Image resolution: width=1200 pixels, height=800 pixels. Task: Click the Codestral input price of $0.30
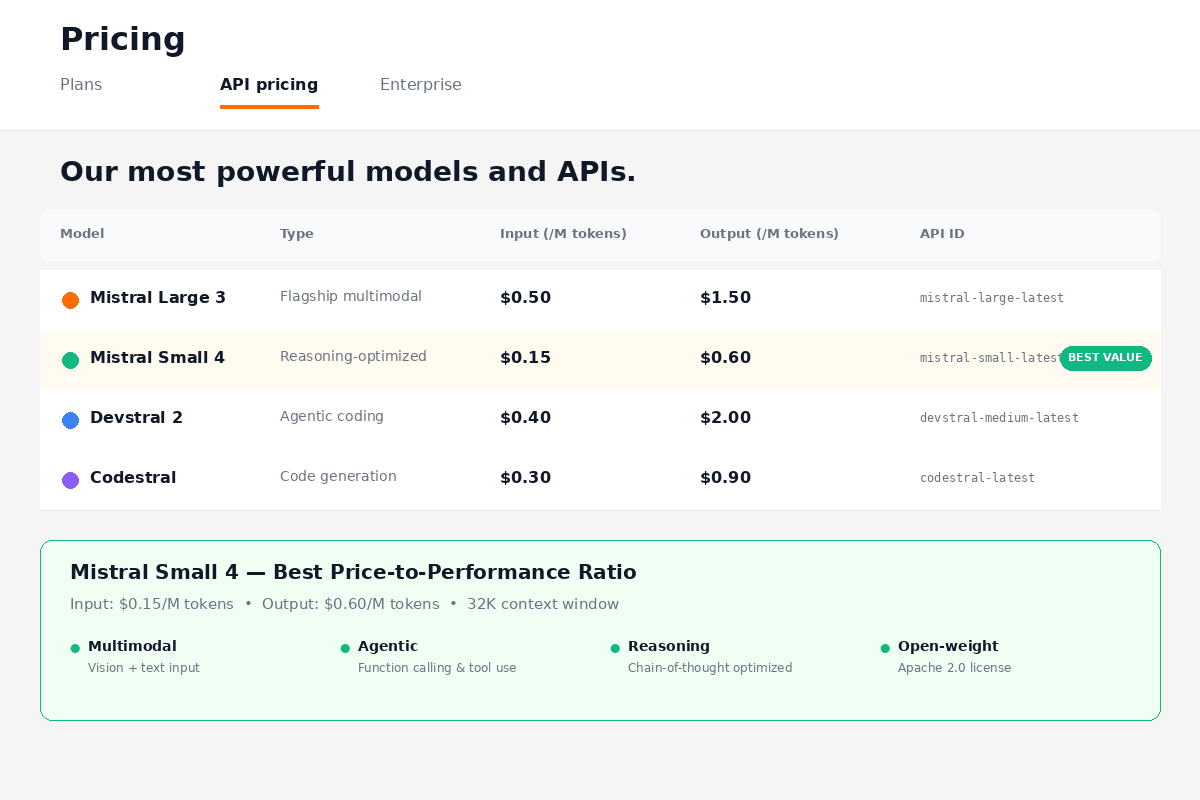[x=525, y=477]
